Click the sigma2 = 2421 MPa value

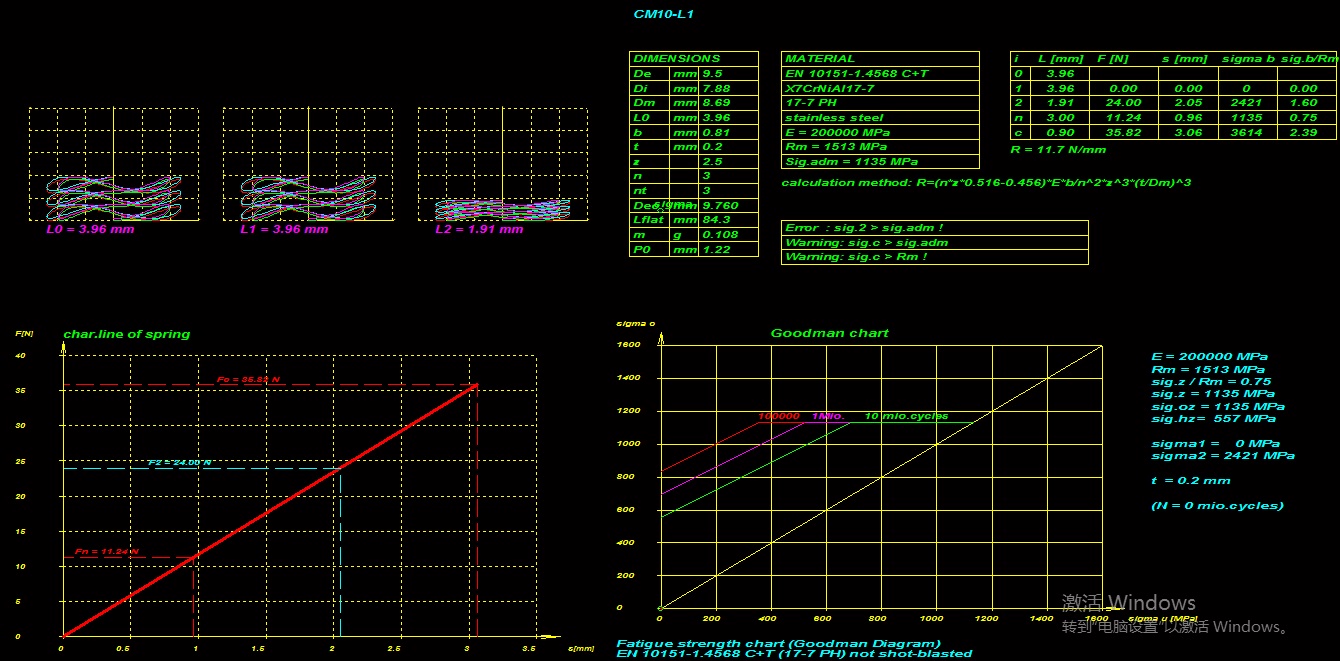pyautogui.click(x=1222, y=456)
